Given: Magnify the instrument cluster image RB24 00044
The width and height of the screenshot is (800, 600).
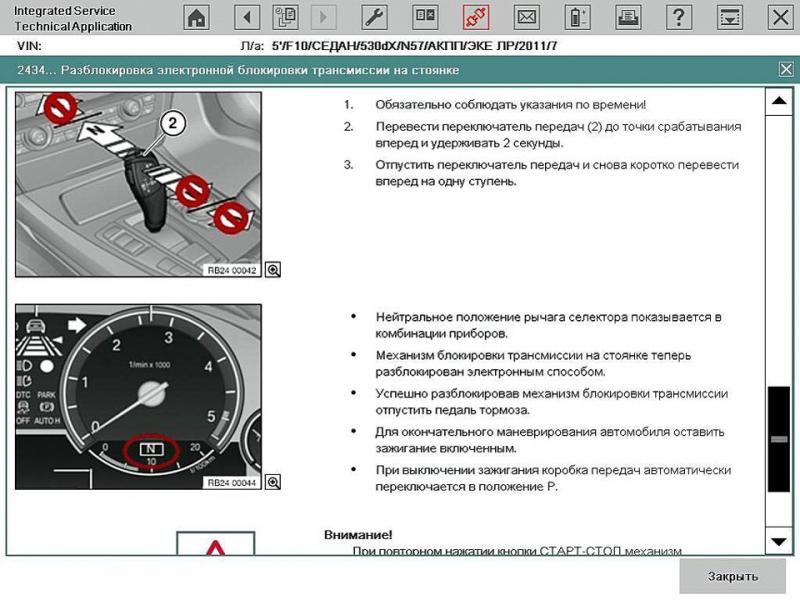Looking at the screenshot, I should [x=273, y=482].
